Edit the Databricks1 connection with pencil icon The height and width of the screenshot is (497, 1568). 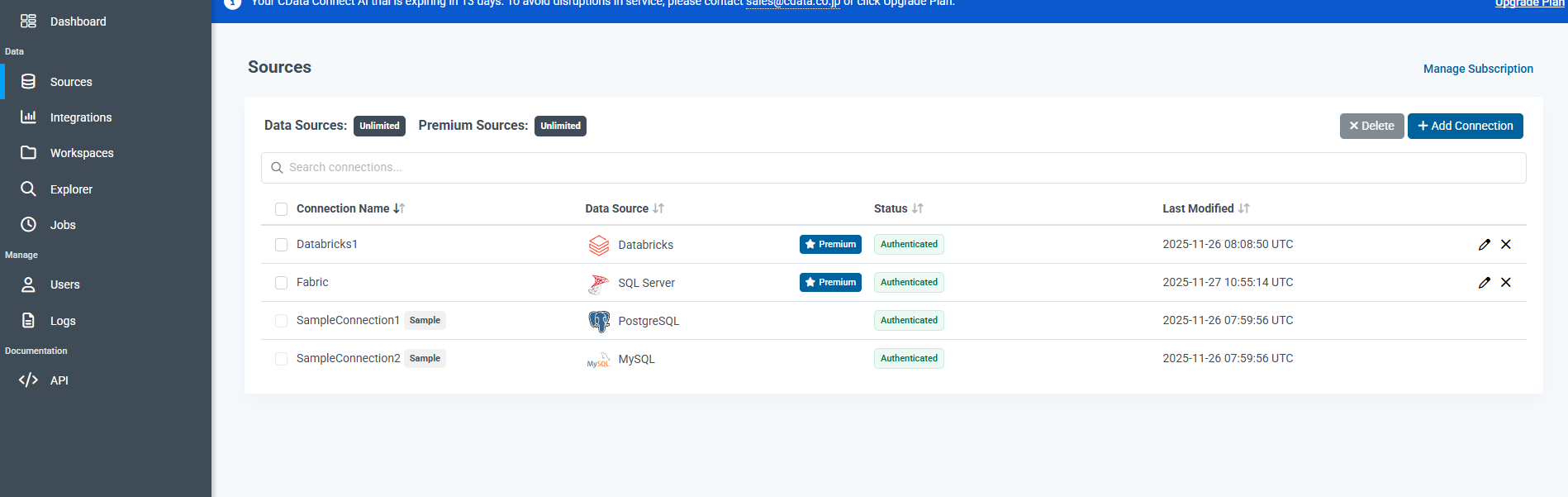[1484, 244]
